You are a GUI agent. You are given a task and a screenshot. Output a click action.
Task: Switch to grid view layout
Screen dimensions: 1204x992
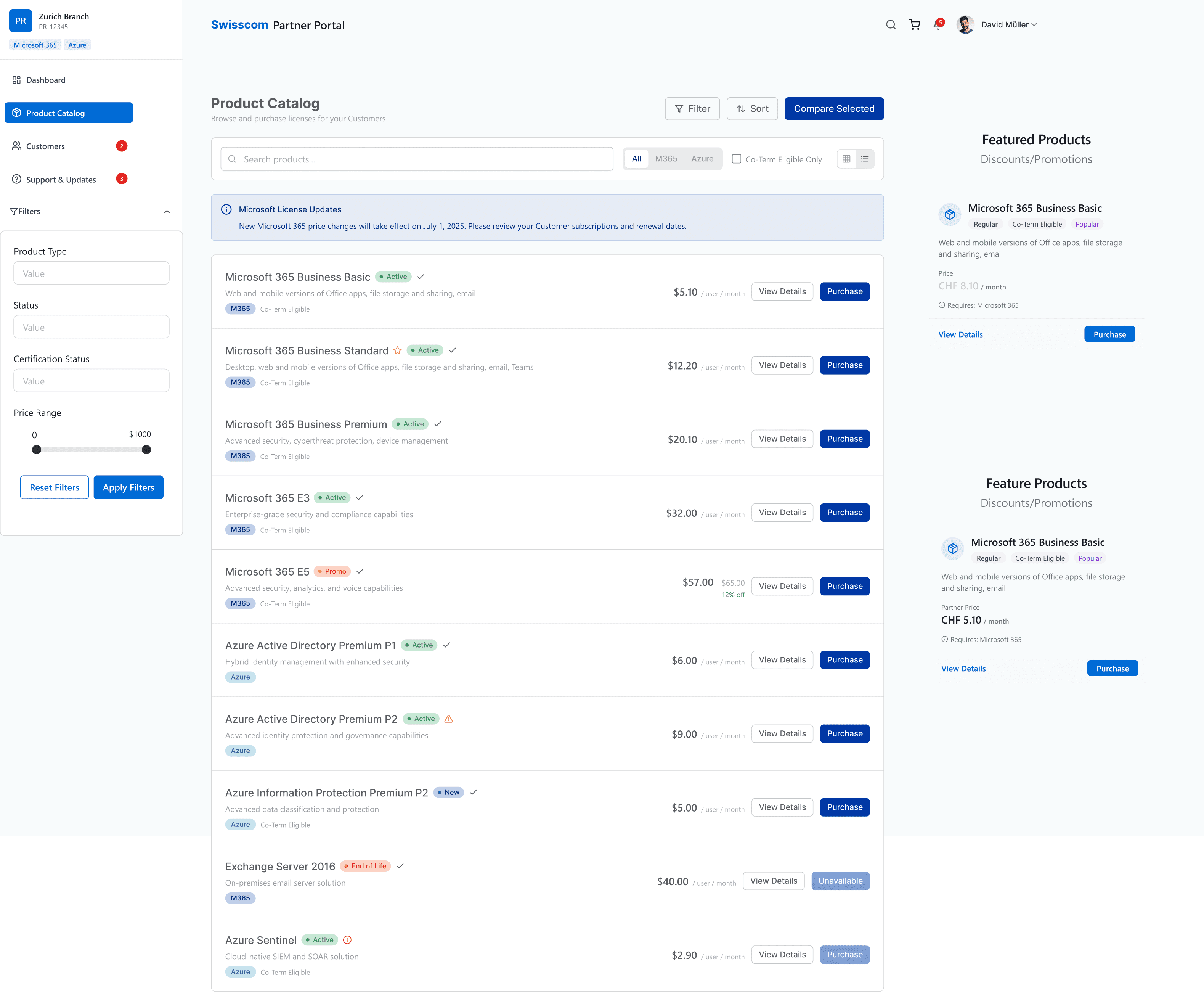(x=846, y=159)
